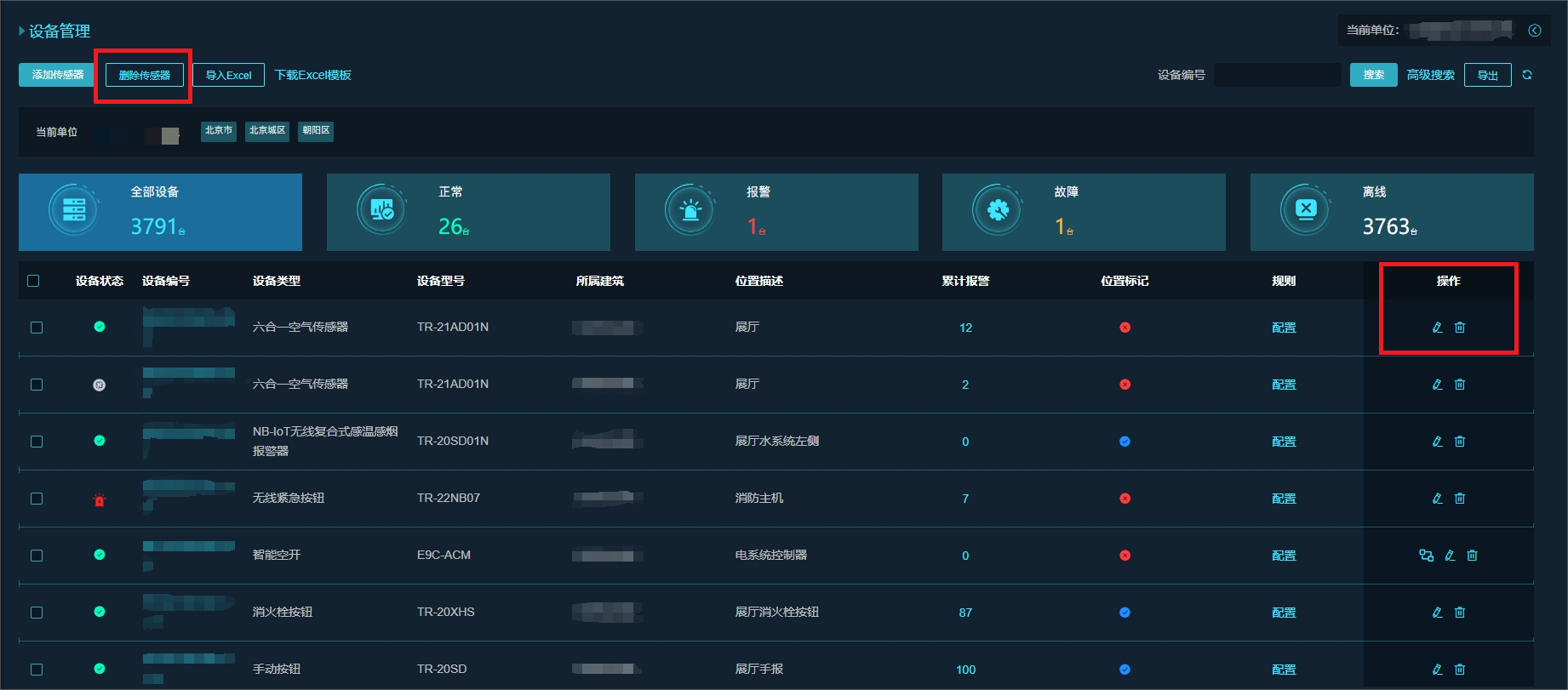Image resolution: width=1568 pixels, height=690 pixels.
Task: Click the red location marker for 消防主机
Action: 1124,499
